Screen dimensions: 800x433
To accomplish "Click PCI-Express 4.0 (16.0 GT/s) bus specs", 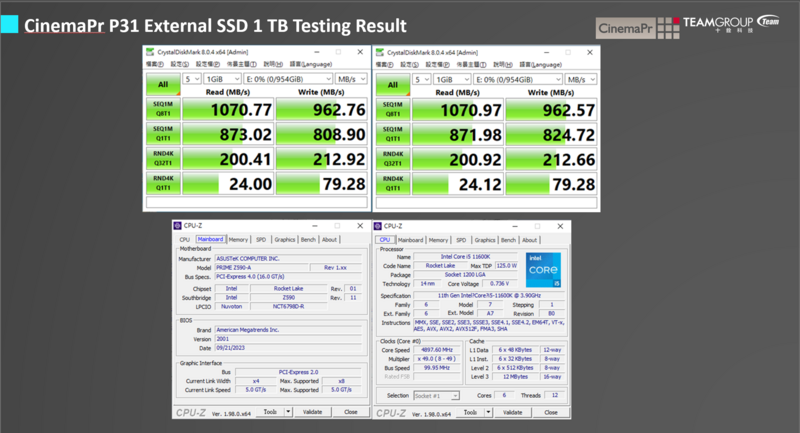I will click(288, 276).
